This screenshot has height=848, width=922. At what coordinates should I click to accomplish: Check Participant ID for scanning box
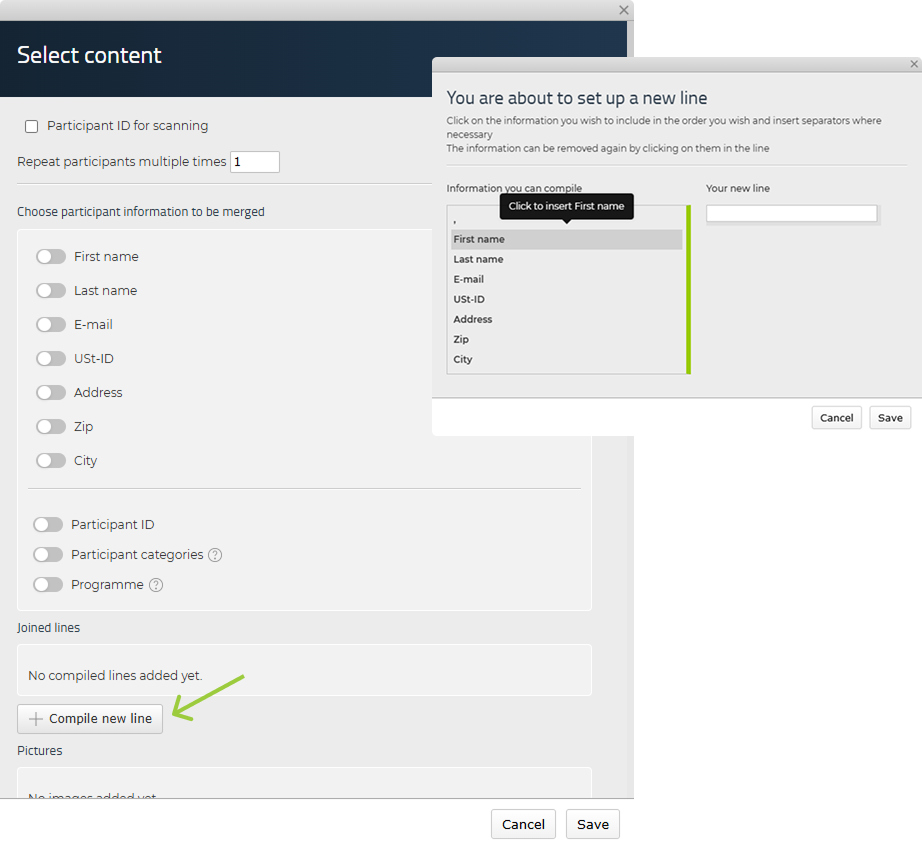[32, 126]
